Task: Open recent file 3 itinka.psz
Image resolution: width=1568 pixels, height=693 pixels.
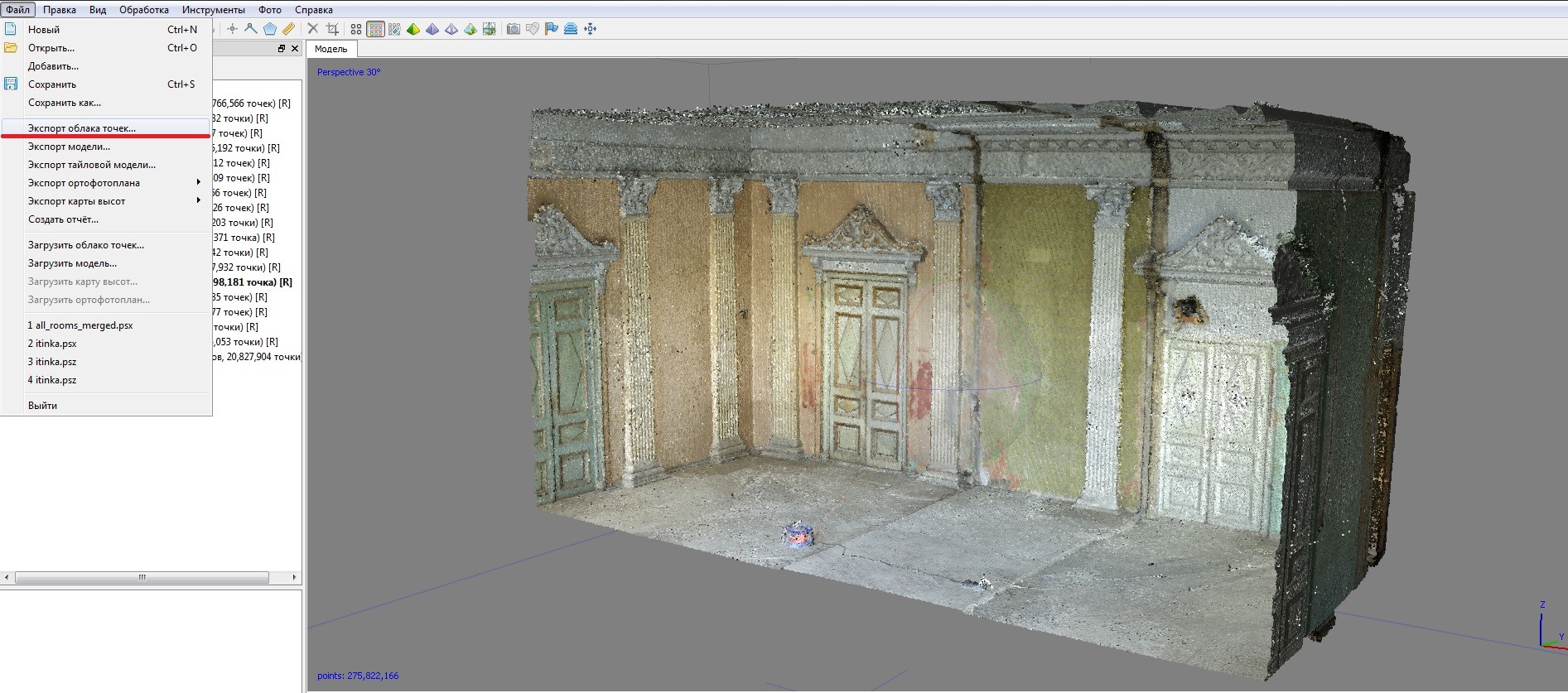Action: click(x=106, y=362)
